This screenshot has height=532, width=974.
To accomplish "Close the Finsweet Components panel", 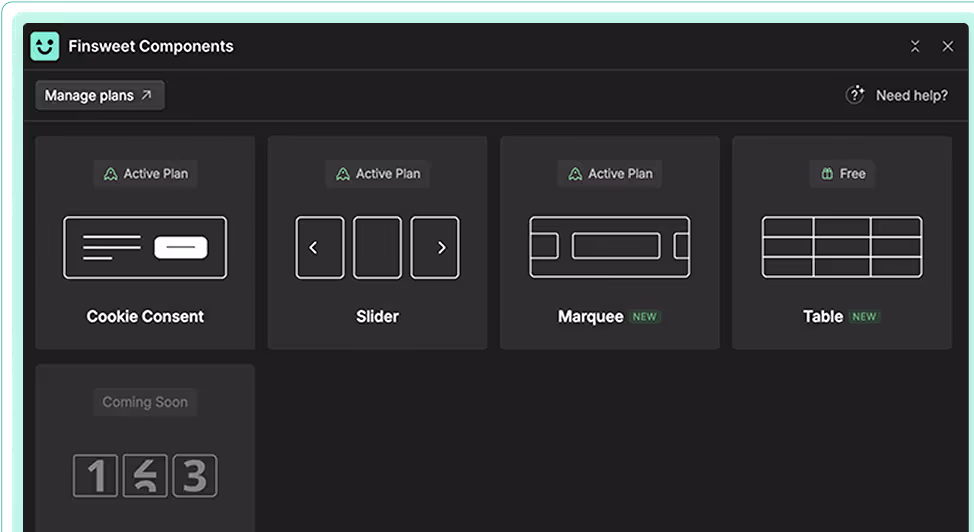I will (948, 47).
